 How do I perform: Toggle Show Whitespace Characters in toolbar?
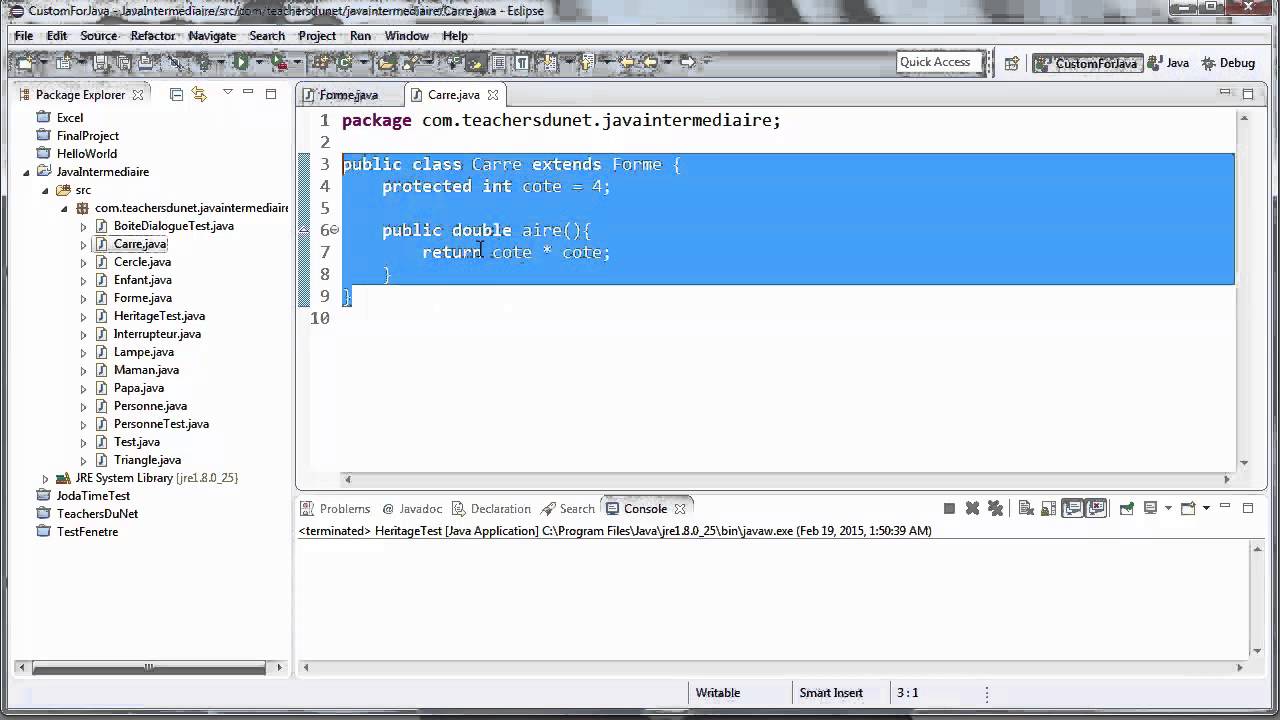(x=522, y=62)
